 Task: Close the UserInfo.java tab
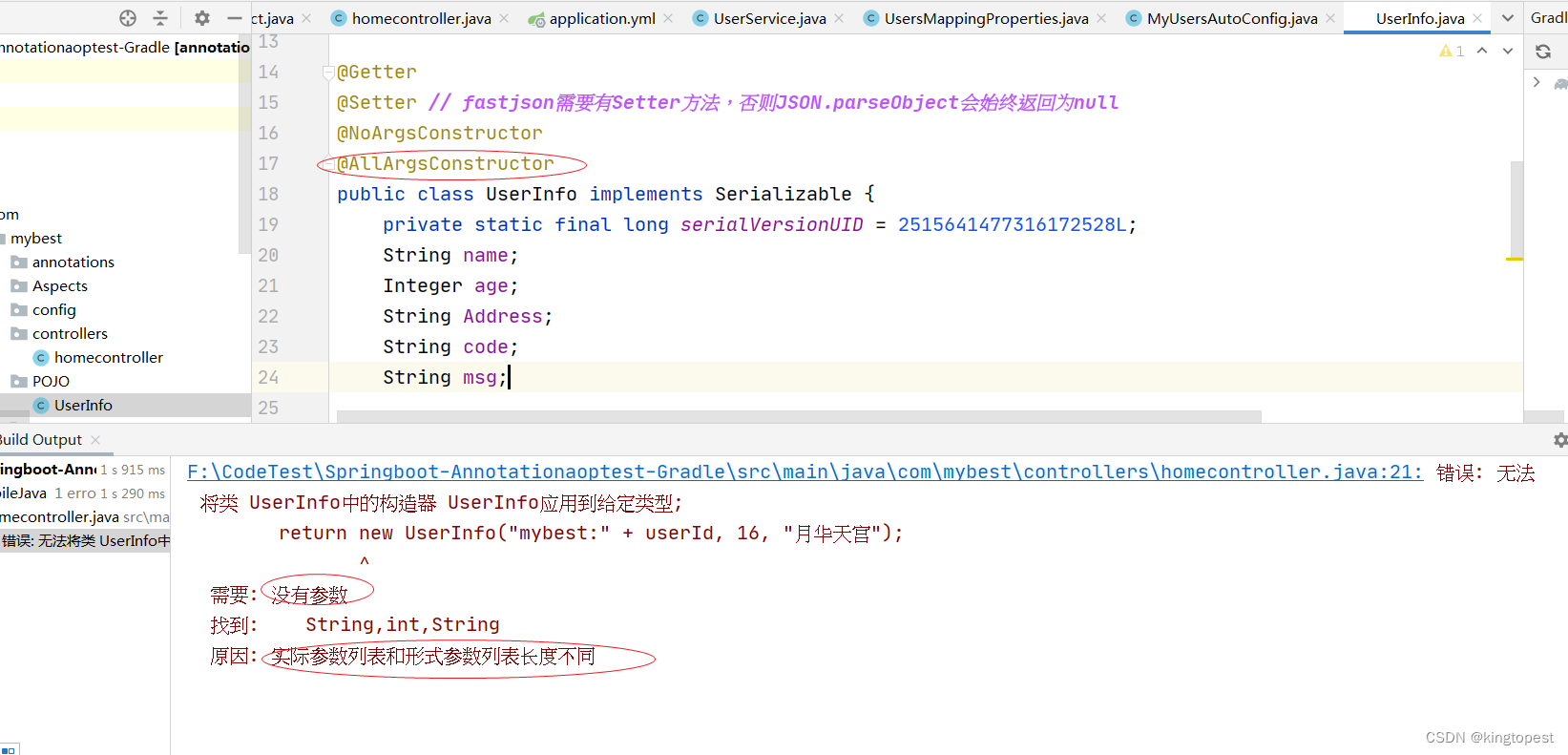[1477, 18]
